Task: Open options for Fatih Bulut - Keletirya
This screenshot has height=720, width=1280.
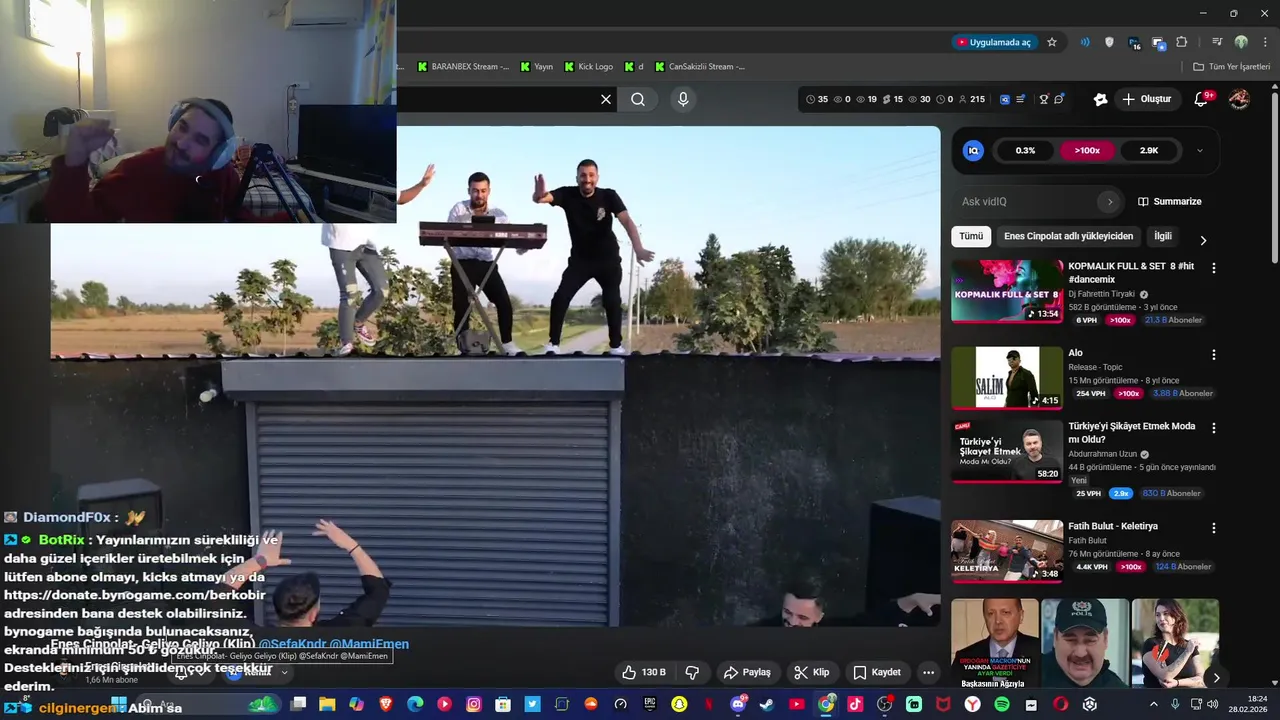Action: coord(1214,528)
